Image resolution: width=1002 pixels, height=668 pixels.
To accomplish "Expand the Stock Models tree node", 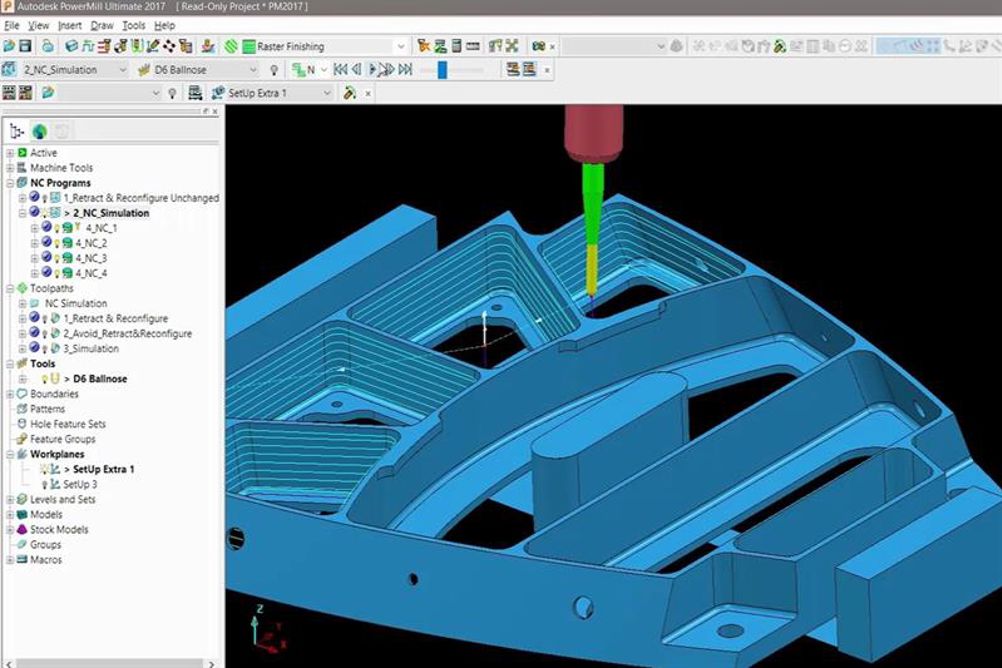I will (10, 530).
